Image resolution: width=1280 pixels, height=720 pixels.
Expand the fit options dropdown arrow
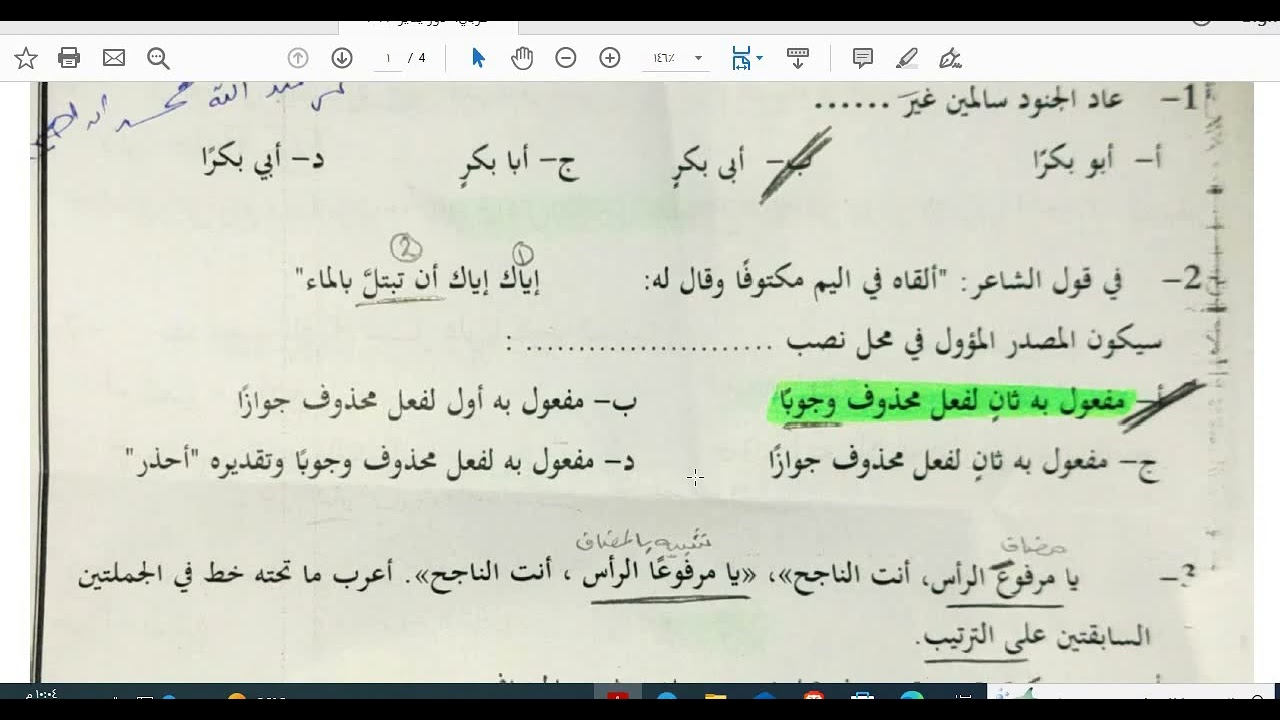(760, 58)
